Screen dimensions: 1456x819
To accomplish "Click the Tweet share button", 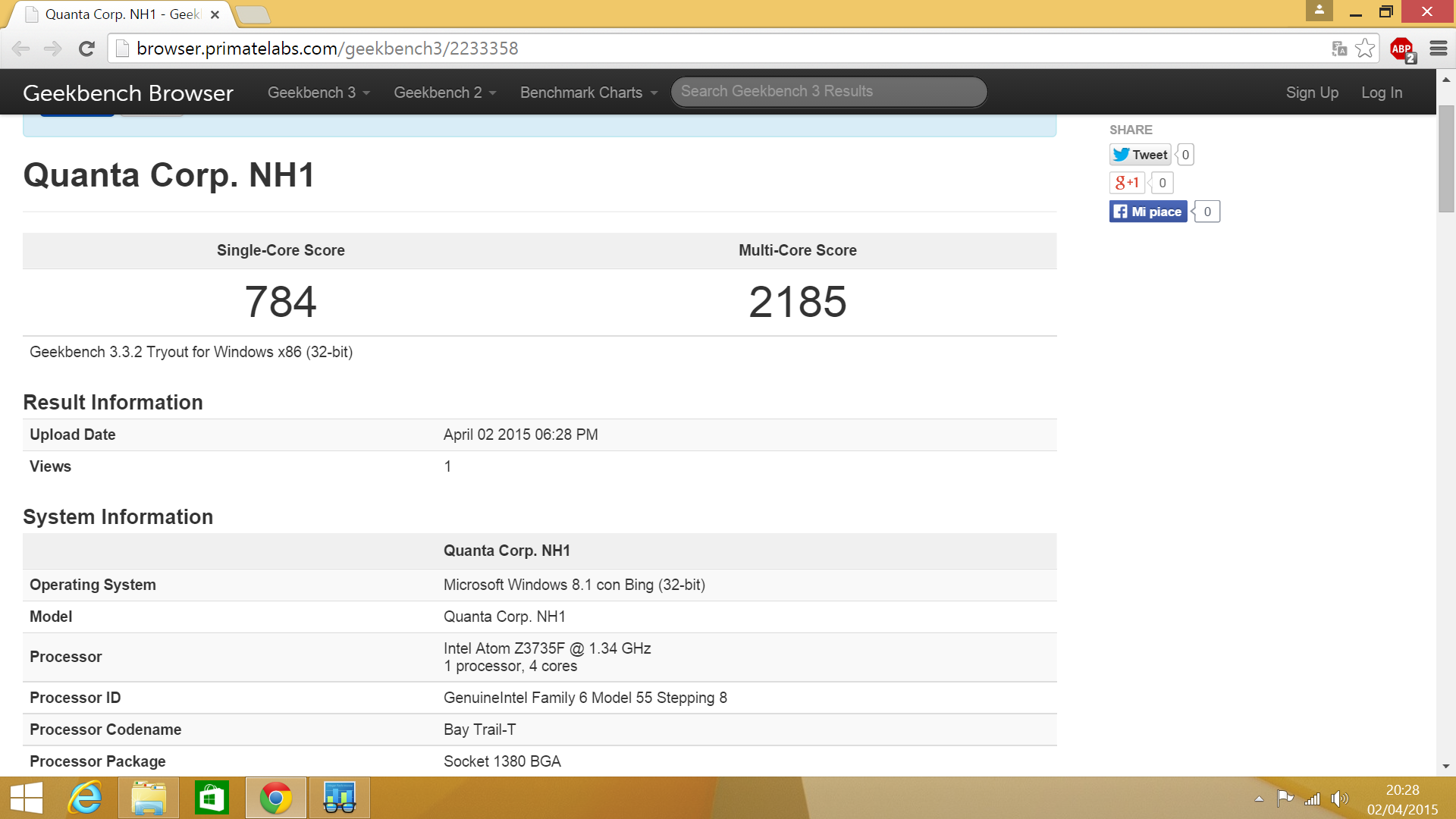I will (1141, 155).
